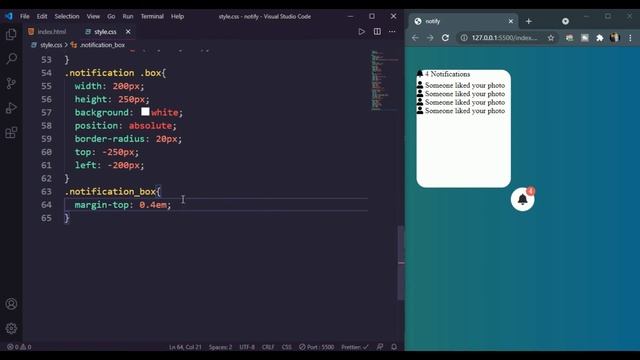This screenshot has height=360, width=640.
Task: Open the Help menu
Action: (x=177, y=16)
